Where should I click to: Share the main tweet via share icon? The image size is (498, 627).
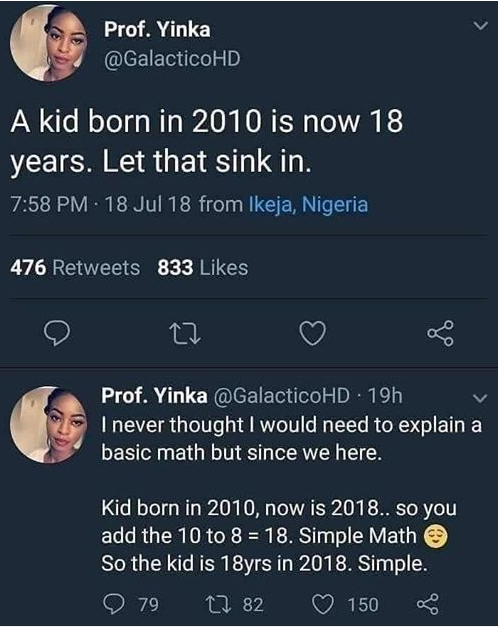click(x=440, y=333)
